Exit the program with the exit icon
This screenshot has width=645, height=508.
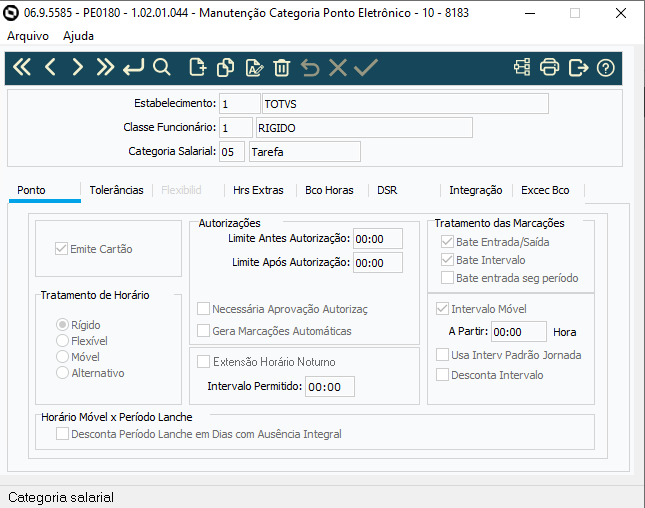pos(578,67)
